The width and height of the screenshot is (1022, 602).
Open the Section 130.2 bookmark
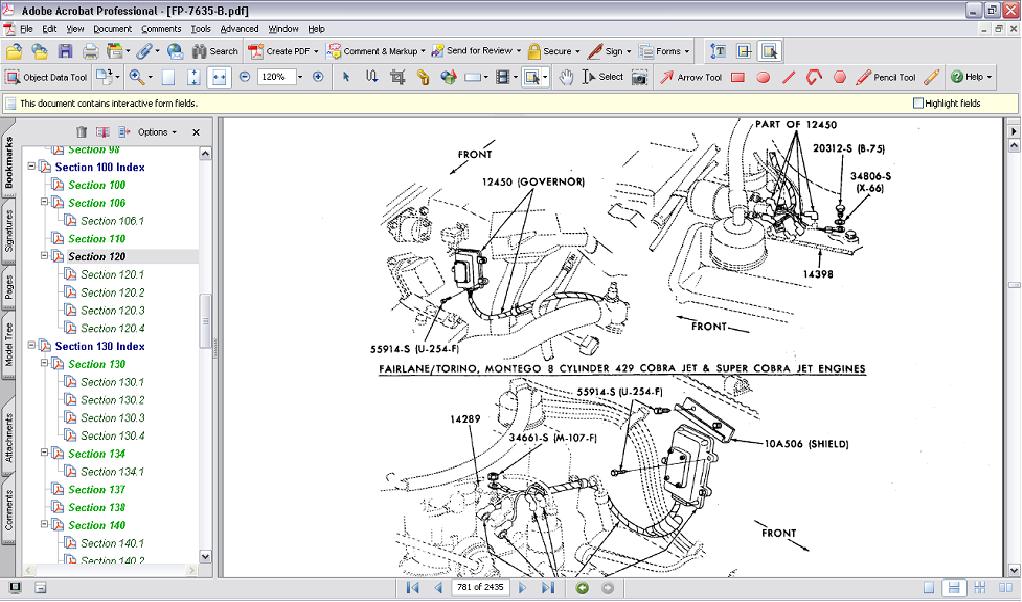(x=112, y=400)
